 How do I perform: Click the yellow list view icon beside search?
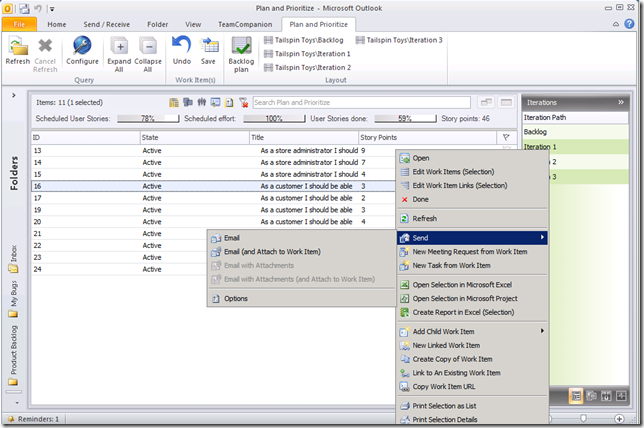(174, 102)
